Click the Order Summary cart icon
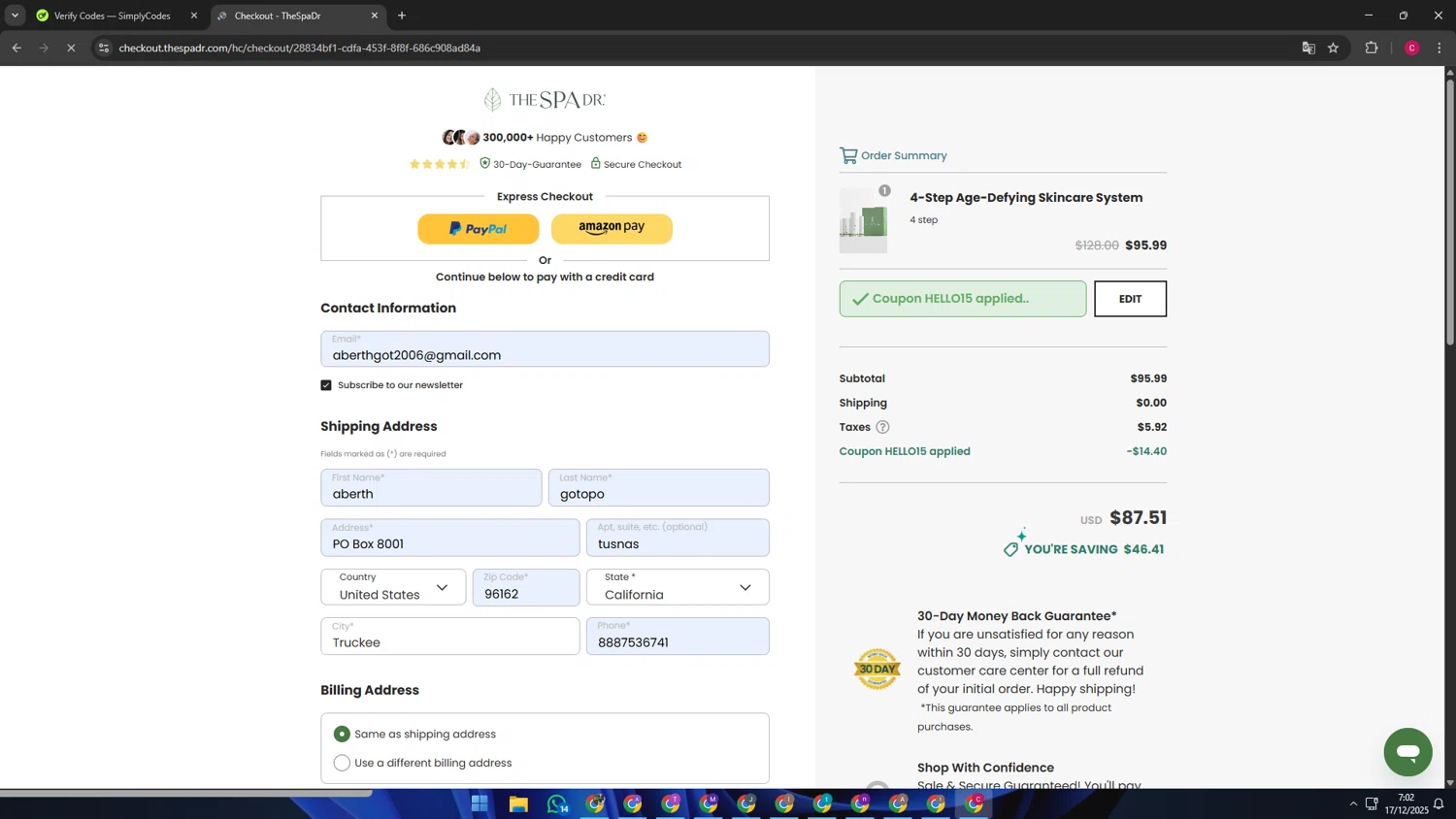 point(848,155)
